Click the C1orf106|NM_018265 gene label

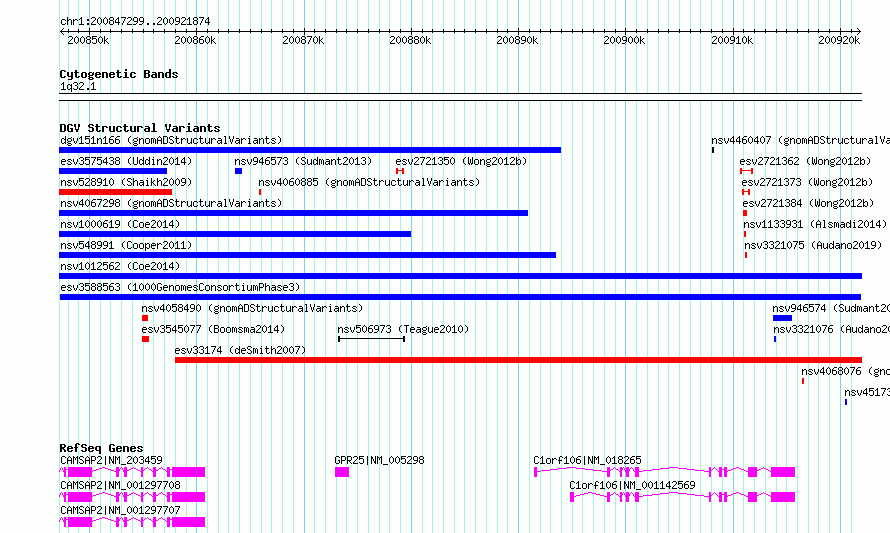coord(587,460)
